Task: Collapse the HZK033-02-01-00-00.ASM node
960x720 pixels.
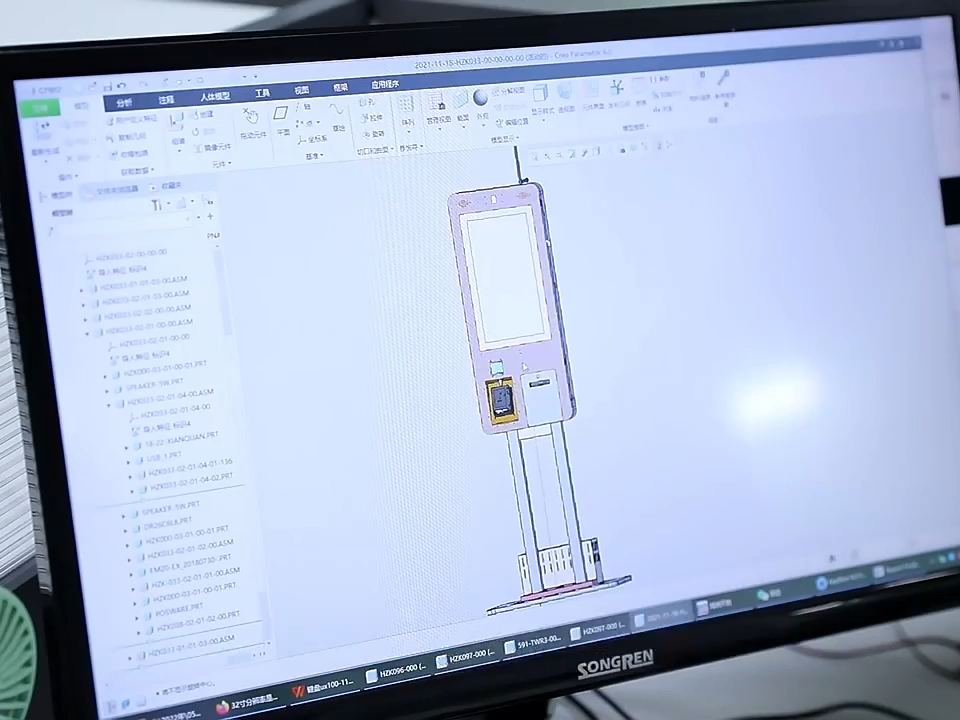Action: click(x=87, y=333)
